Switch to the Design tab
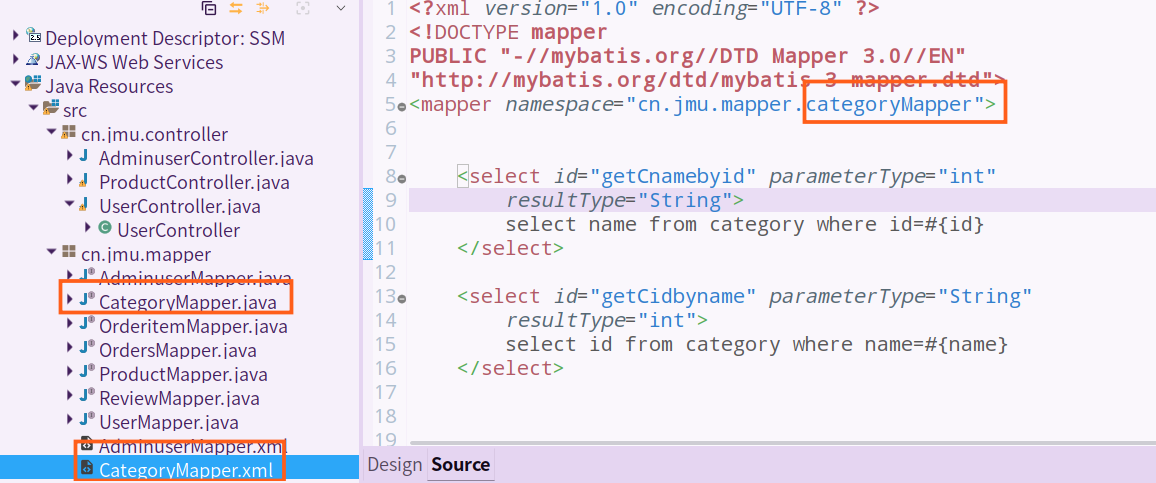This screenshot has height=483, width=1156. 394,465
